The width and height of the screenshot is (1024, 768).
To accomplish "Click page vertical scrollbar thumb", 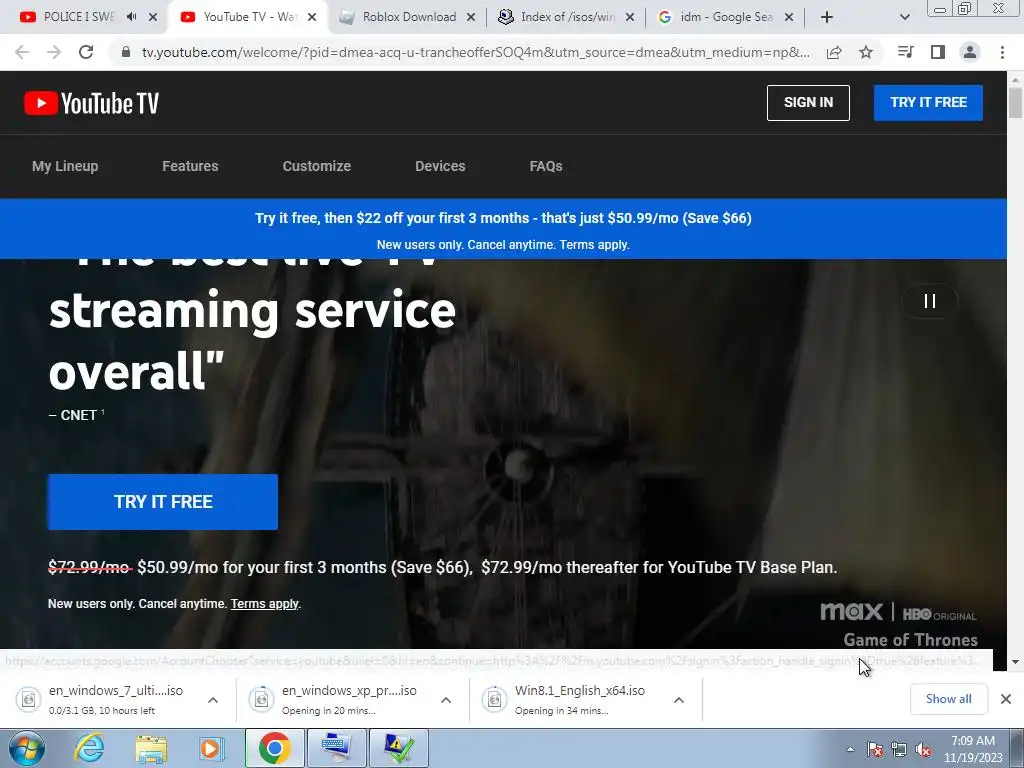I will coord(1015,104).
